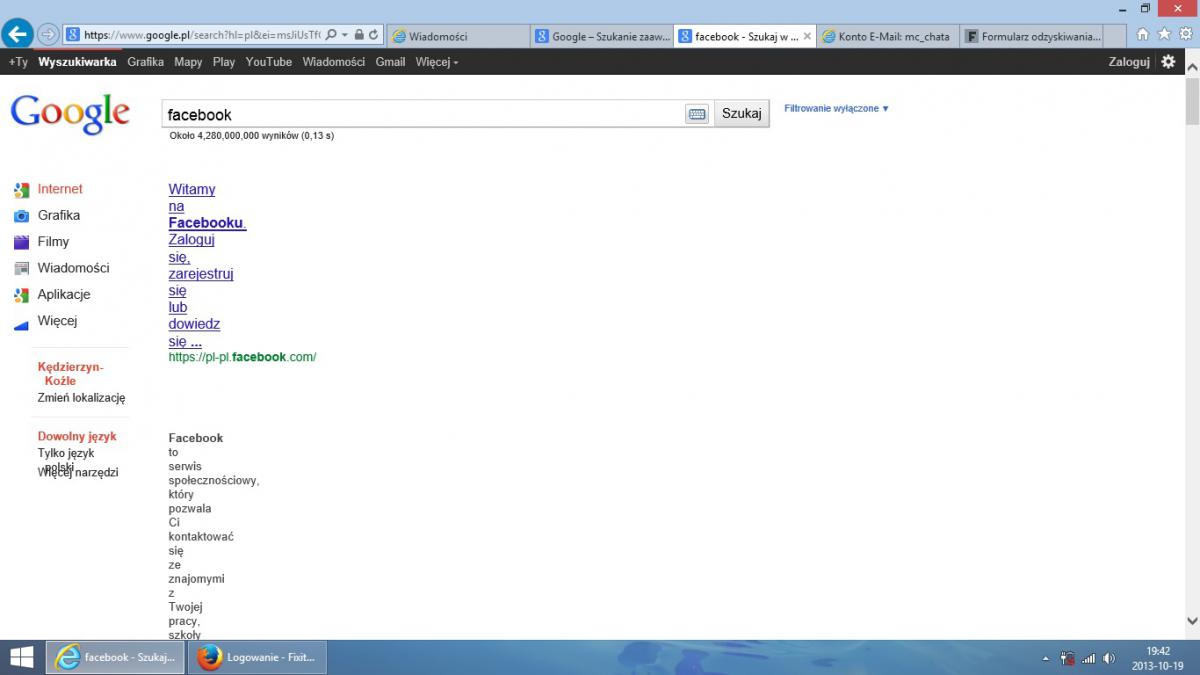Click the search magnifier icon in the address bar
1200x675 pixels.
[x=331, y=35]
